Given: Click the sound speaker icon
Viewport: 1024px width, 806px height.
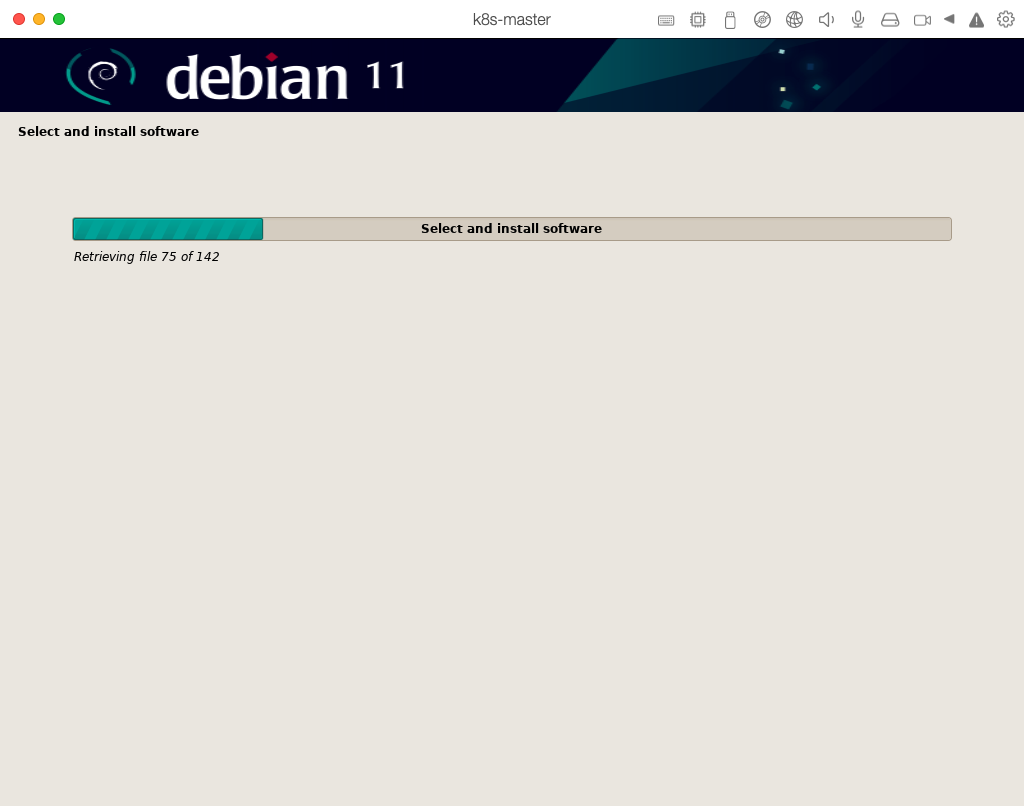Looking at the screenshot, I should [826, 20].
